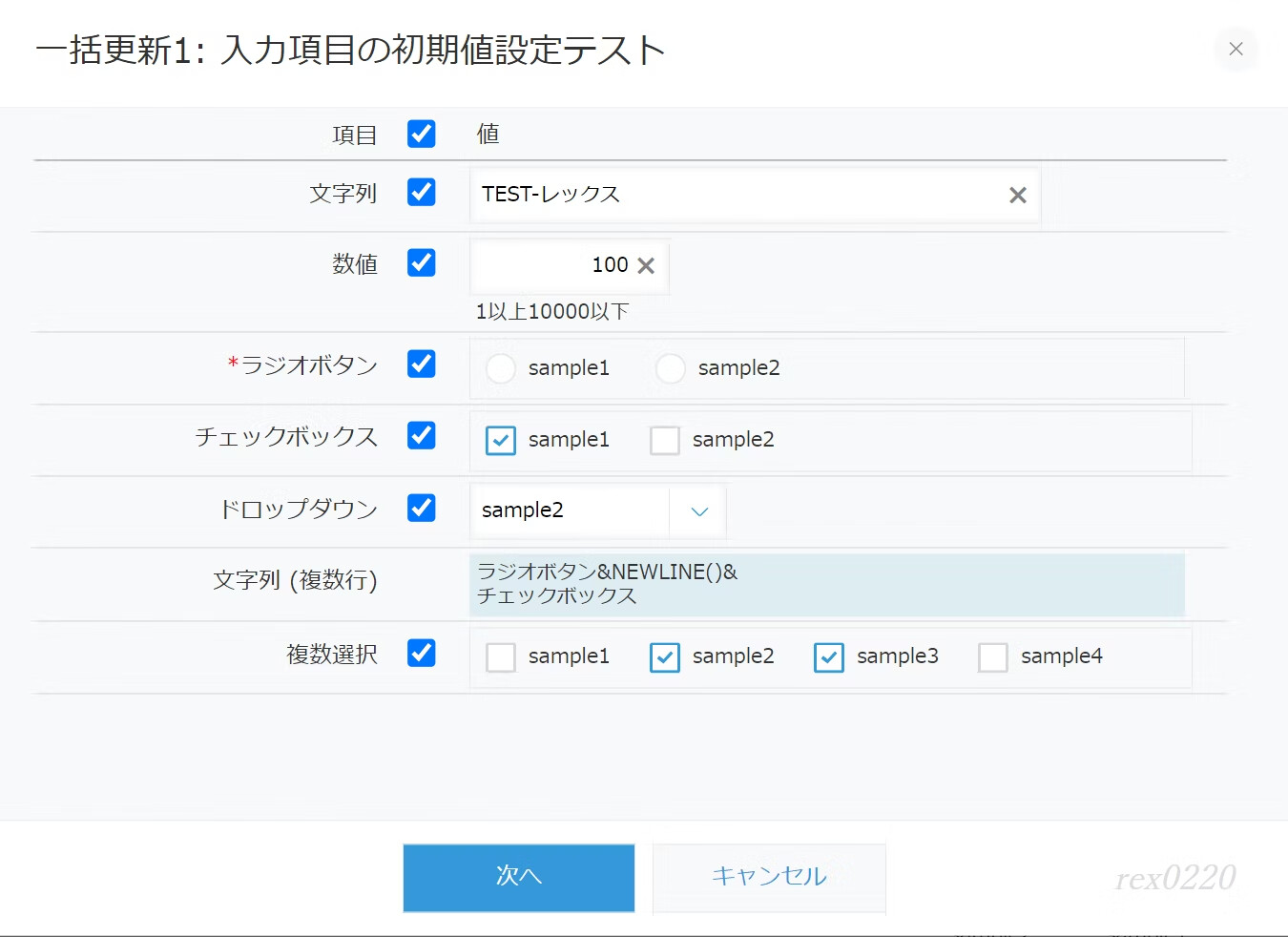The height and width of the screenshot is (937, 1288).
Task: Check sample2 in チェックボックス row
Action: pyautogui.click(x=665, y=441)
